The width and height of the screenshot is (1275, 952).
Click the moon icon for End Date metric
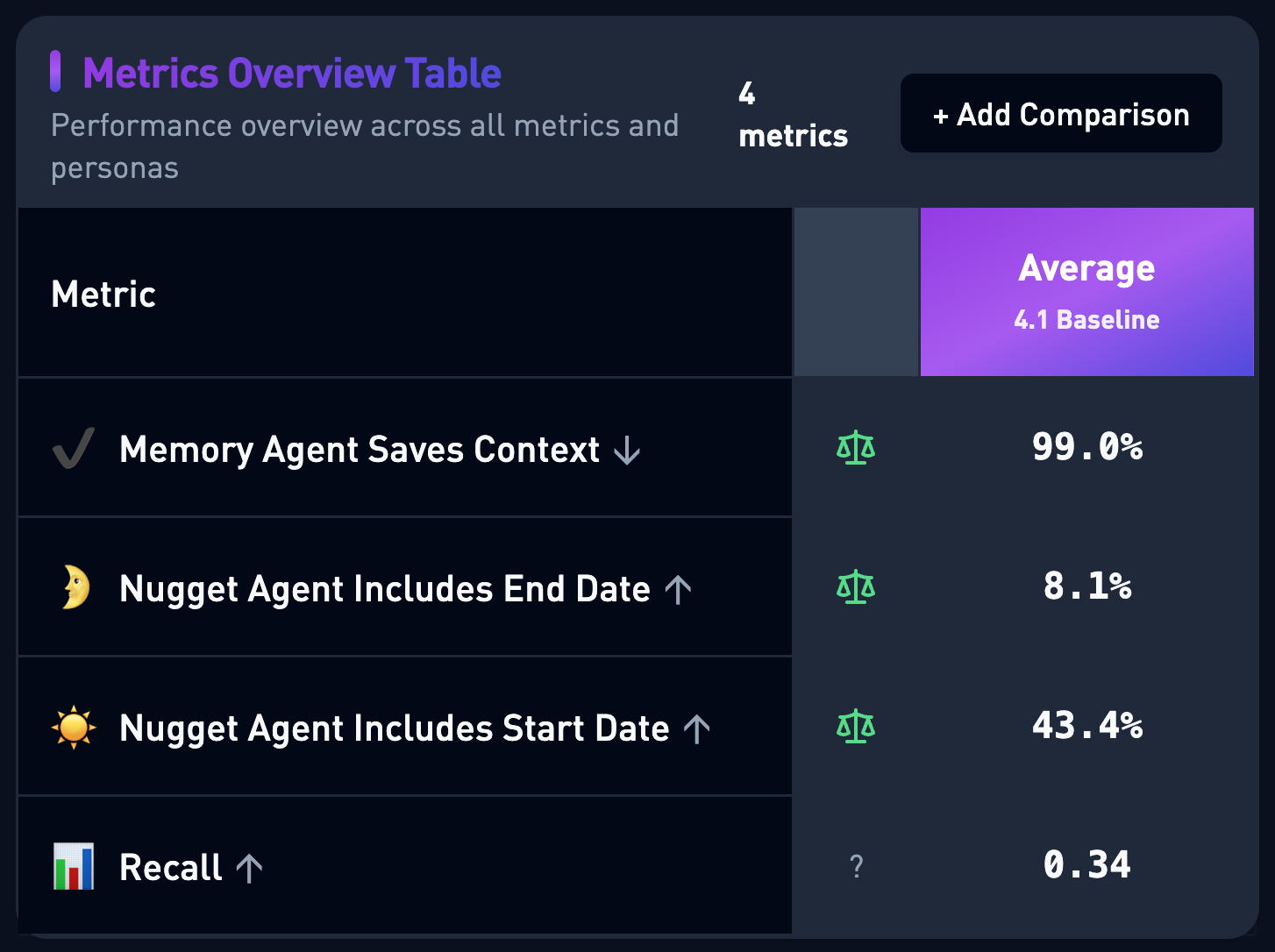(x=75, y=587)
